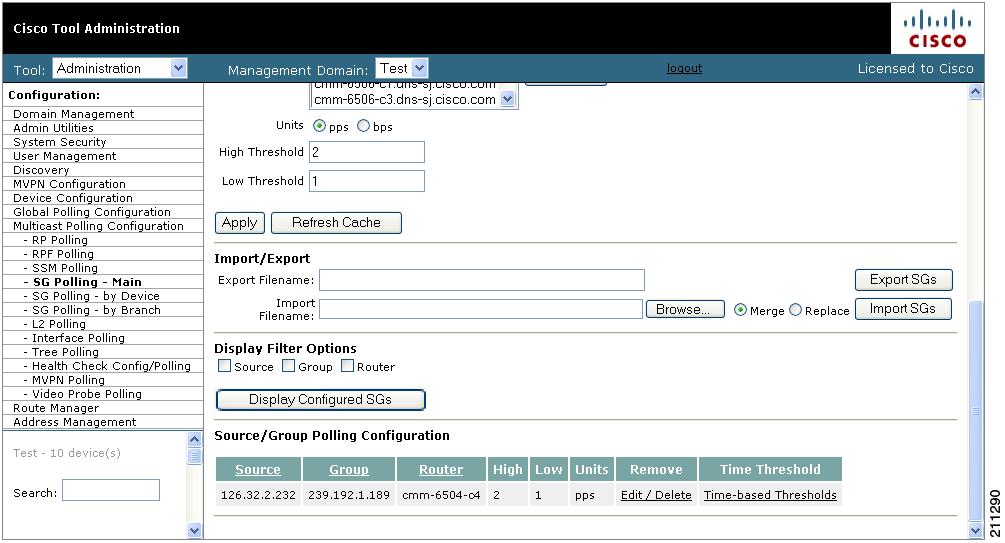Image resolution: width=1005 pixels, height=543 pixels.
Task: Choose the Replace import option
Action: click(795, 310)
